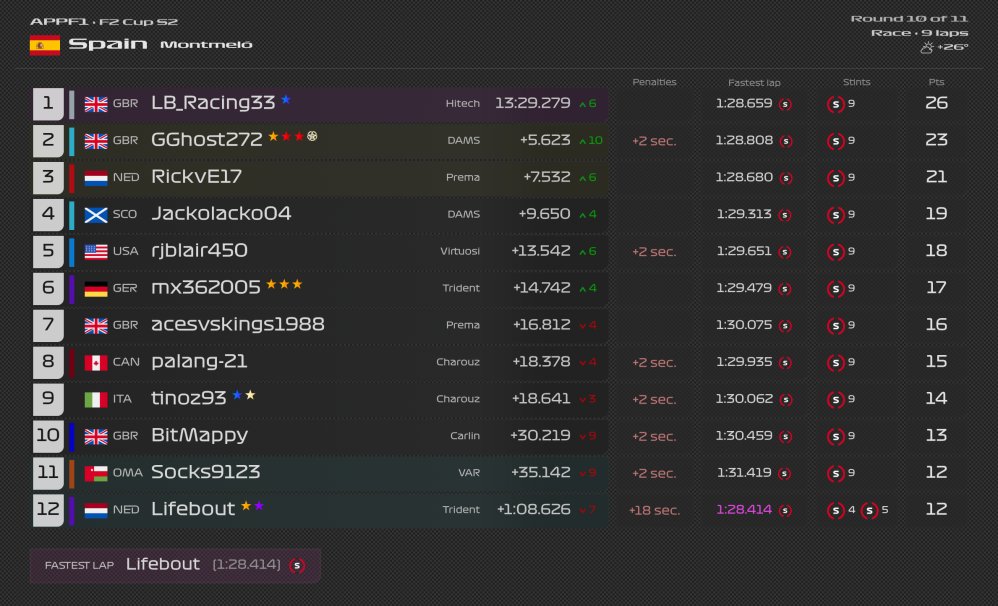This screenshot has width=998, height=606.
Task: Click the purple star next to Lifebout
Action: click(x=259, y=505)
